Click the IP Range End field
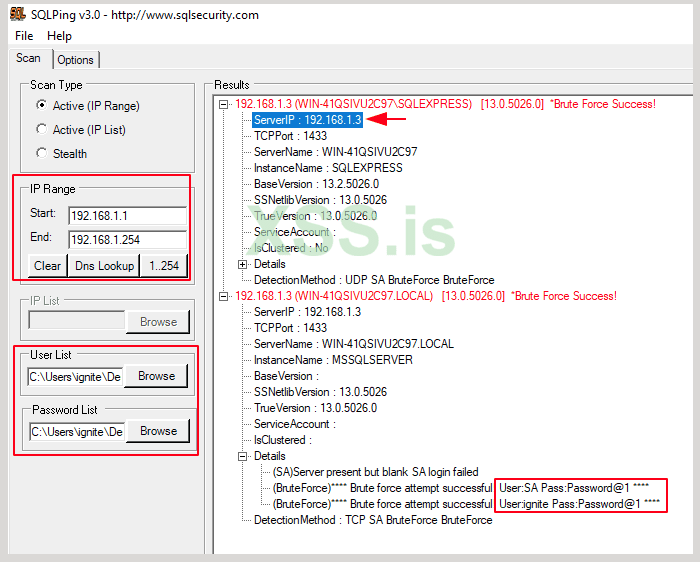This screenshot has width=700, height=562. point(127,240)
